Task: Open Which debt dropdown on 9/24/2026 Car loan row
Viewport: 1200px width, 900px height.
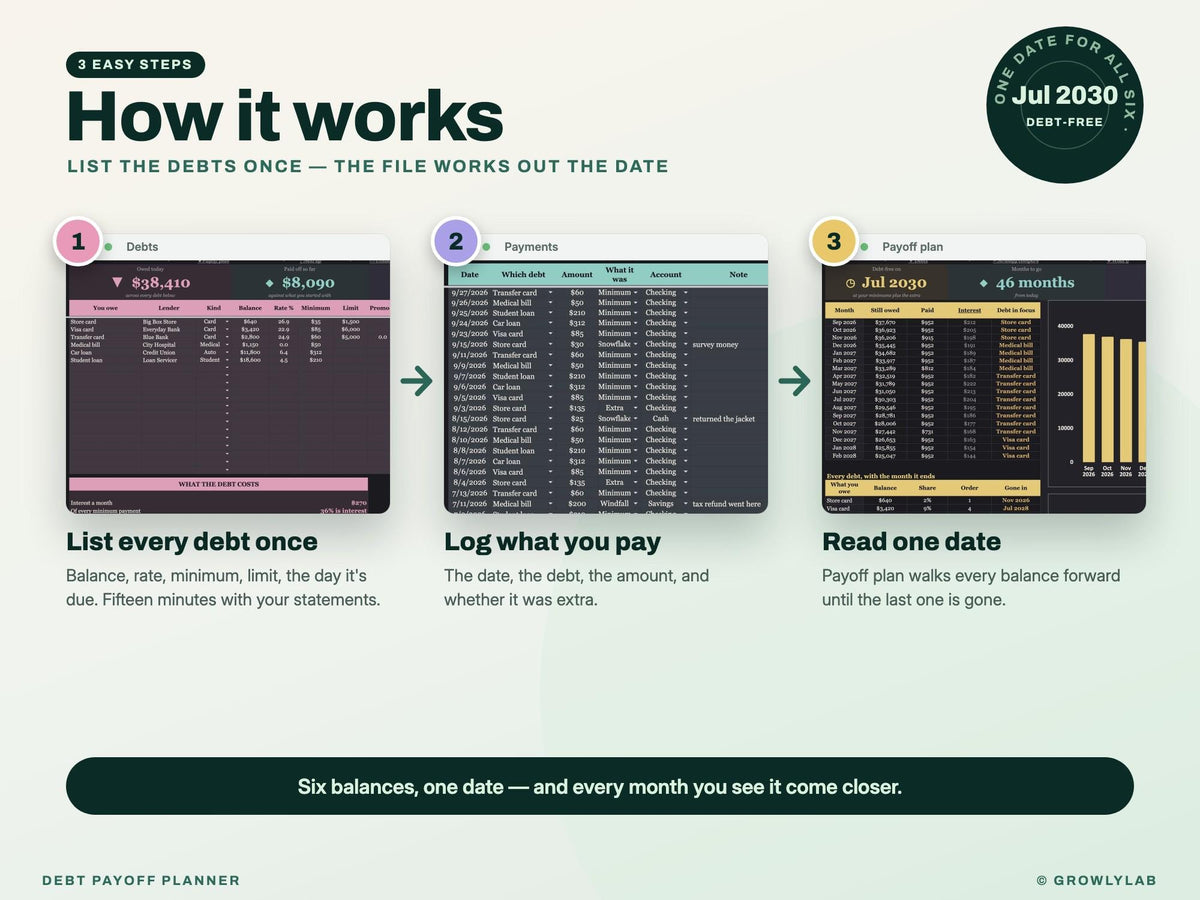Action: (549, 323)
